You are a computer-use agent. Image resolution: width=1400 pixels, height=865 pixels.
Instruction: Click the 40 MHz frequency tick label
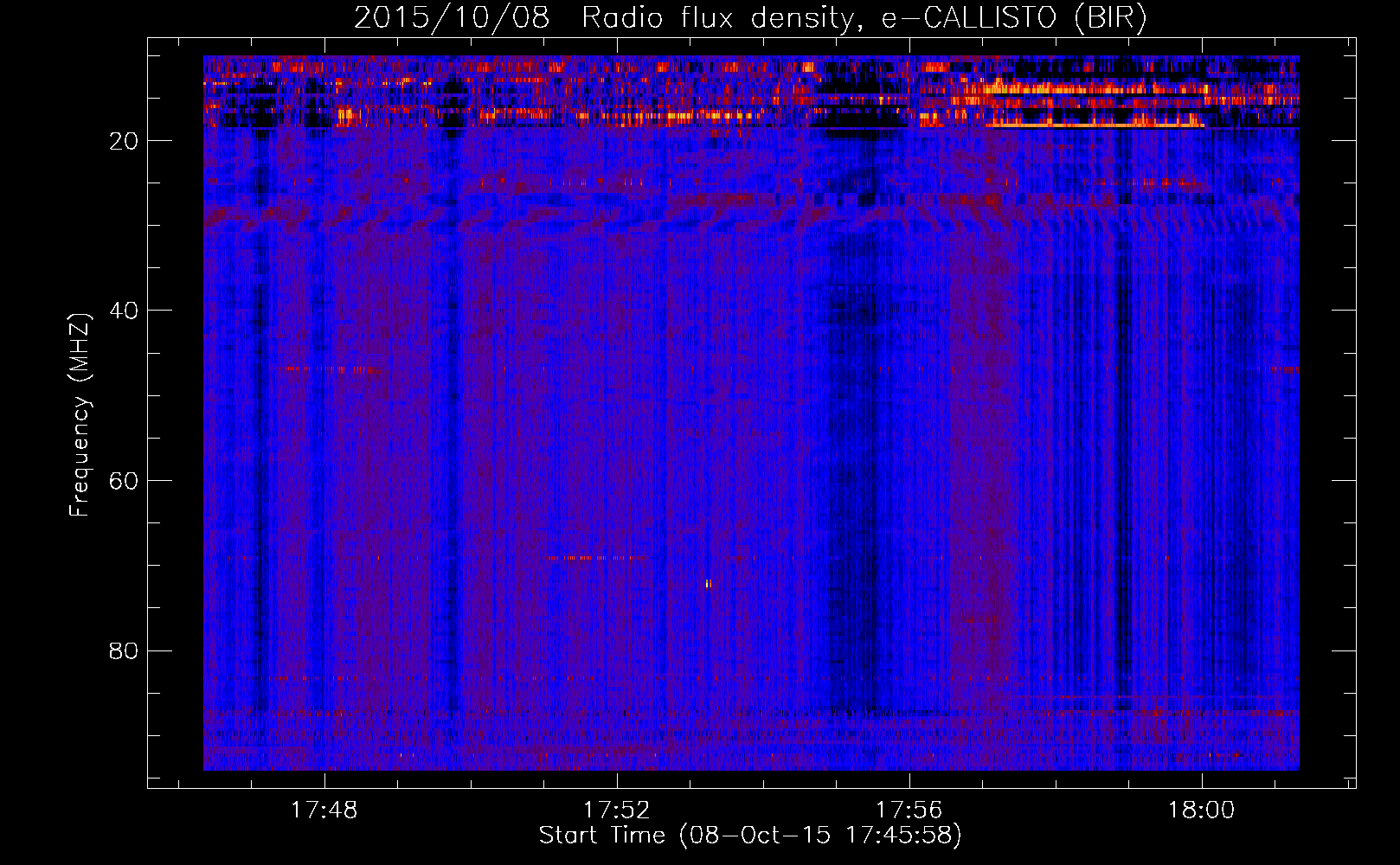pyautogui.click(x=124, y=311)
